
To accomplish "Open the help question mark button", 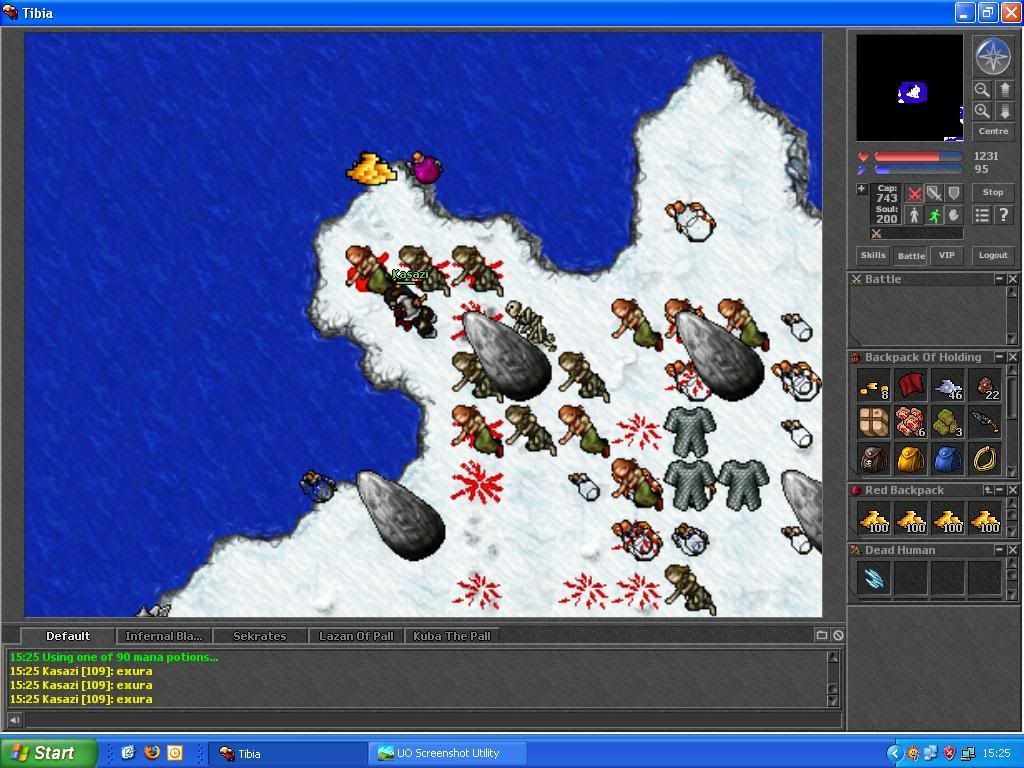I will [x=1004, y=215].
